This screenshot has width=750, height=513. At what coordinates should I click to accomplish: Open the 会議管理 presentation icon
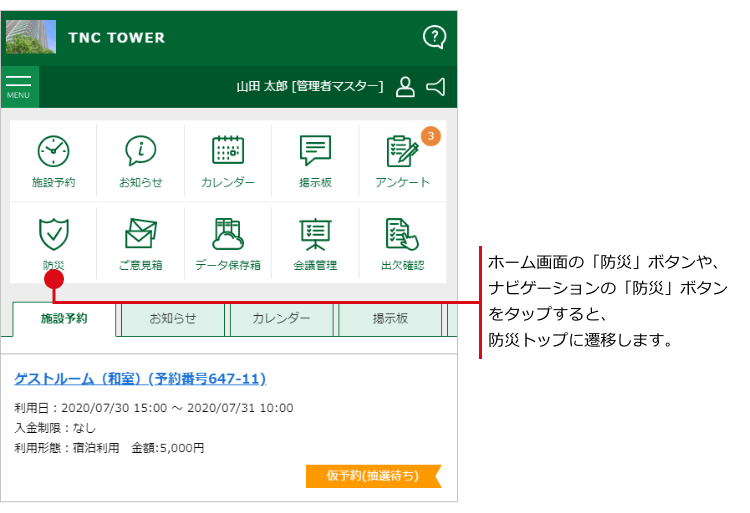315,234
